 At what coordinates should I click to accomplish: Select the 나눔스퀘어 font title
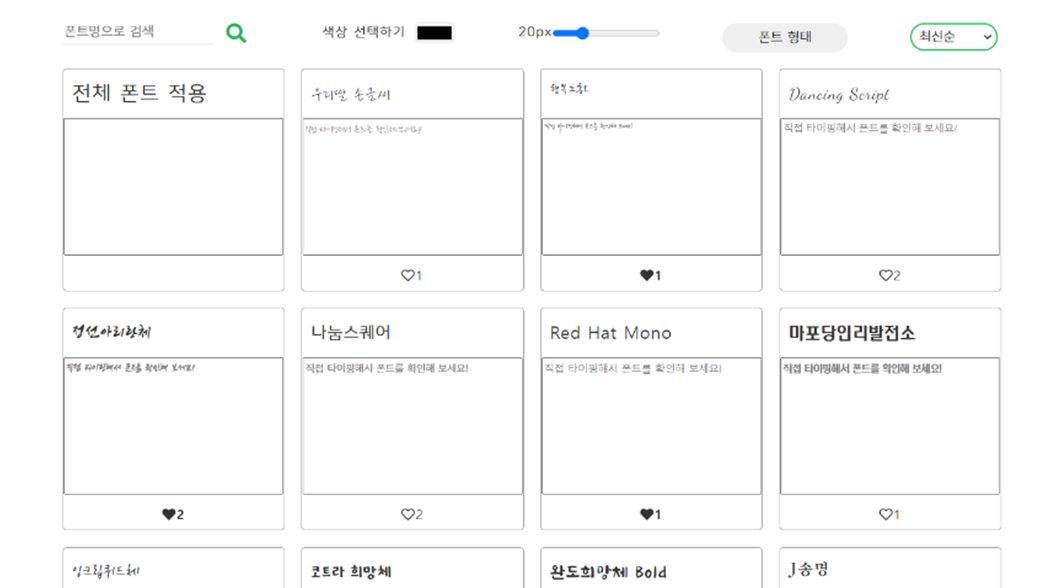(x=350, y=332)
